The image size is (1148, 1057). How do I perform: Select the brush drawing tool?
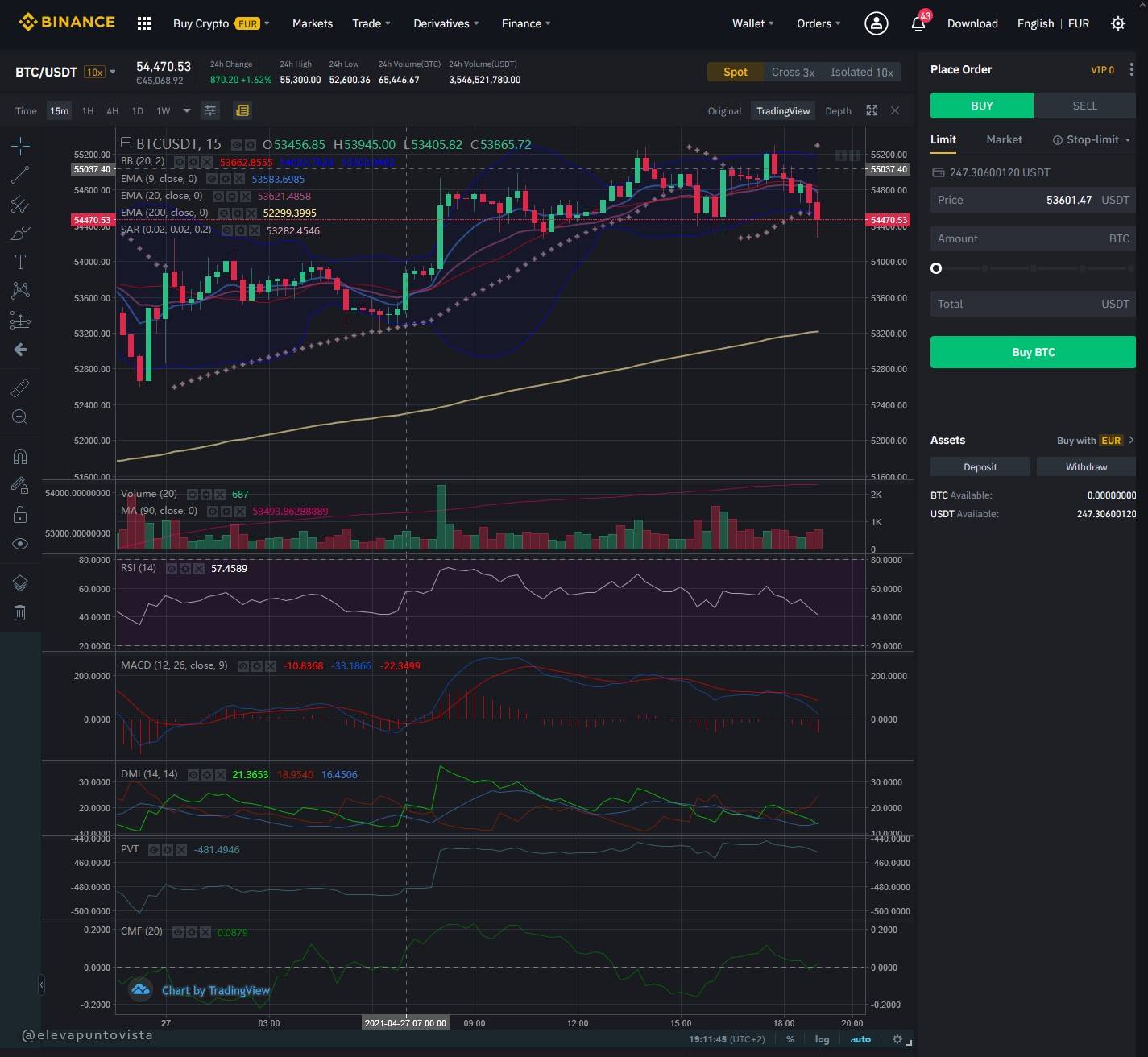[20, 234]
